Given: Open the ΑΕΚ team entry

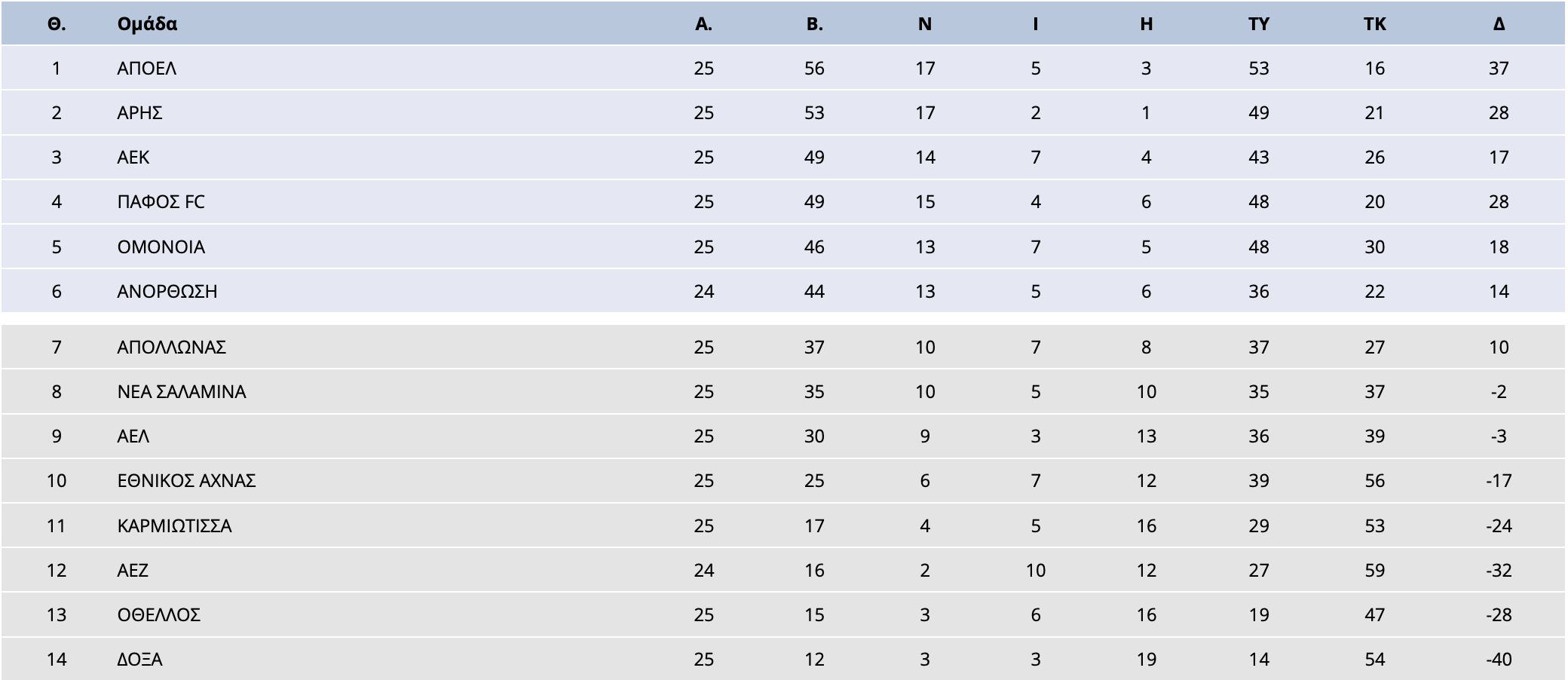Looking at the screenshot, I should pyautogui.click(x=133, y=158).
